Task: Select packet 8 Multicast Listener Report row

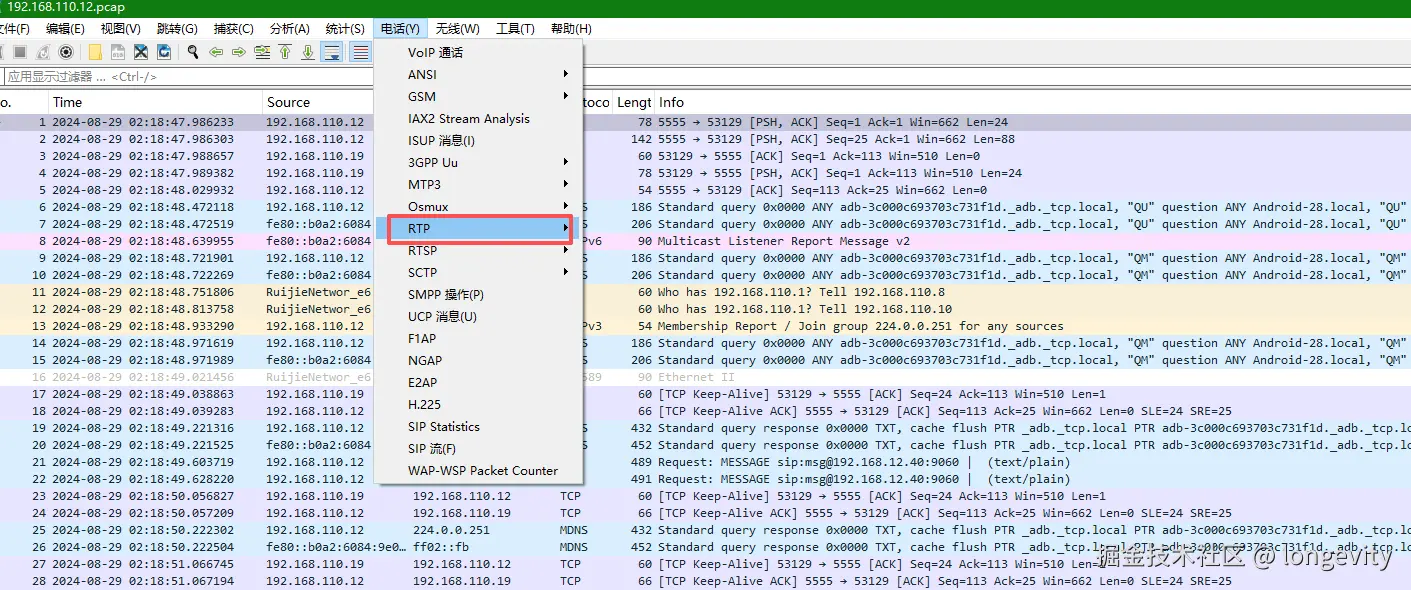Action: click(705, 241)
